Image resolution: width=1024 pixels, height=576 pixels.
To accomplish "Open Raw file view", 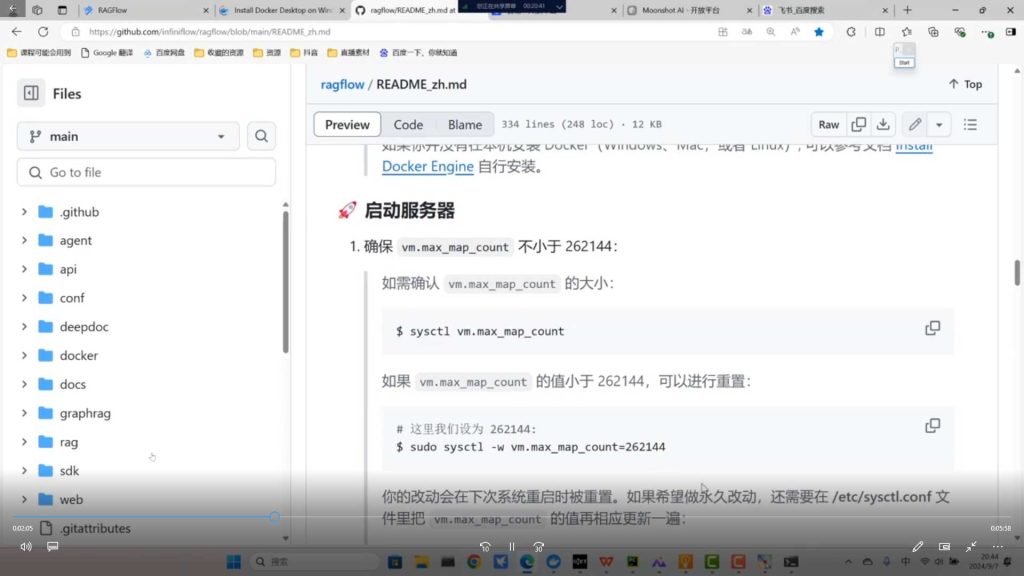I will (x=829, y=124).
